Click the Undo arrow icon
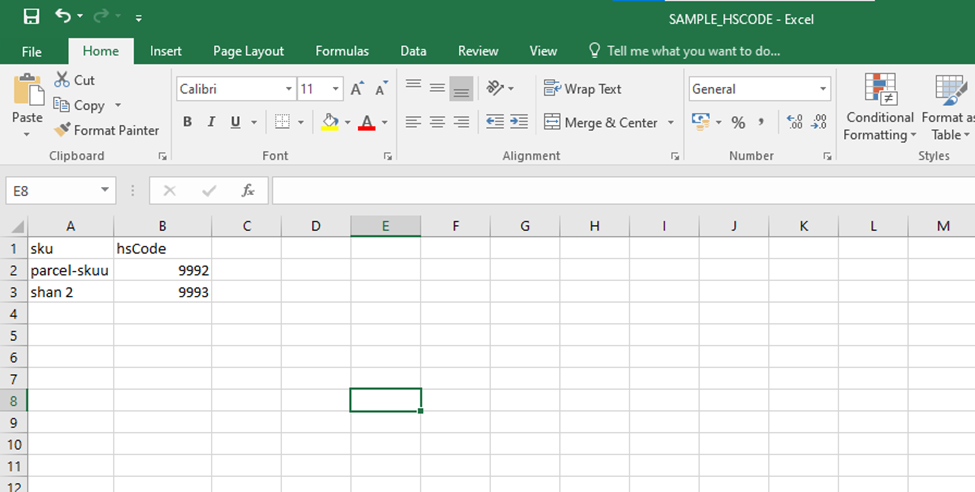This screenshot has height=492, width=975. click(64, 17)
